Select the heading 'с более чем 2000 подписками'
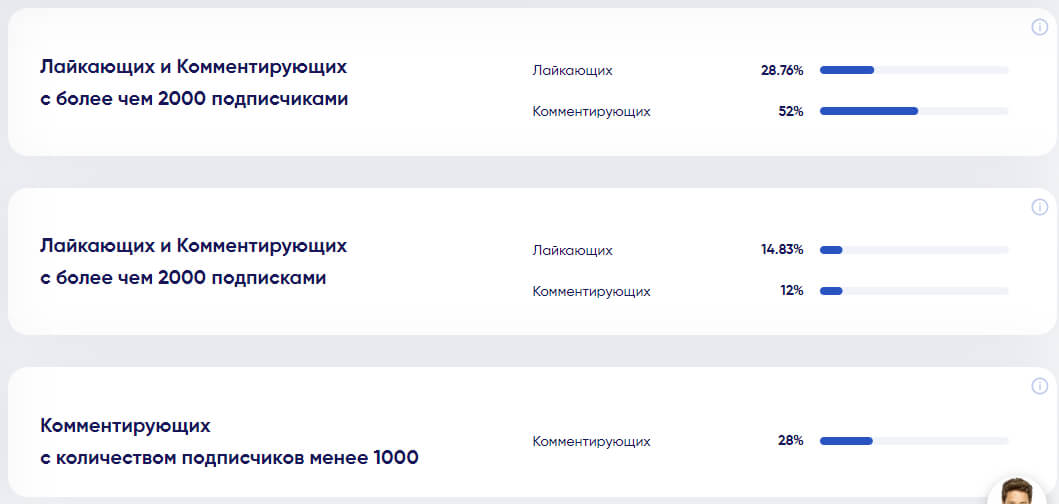The height and width of the screenshot is (504, 1059). (x=183, y=278)
